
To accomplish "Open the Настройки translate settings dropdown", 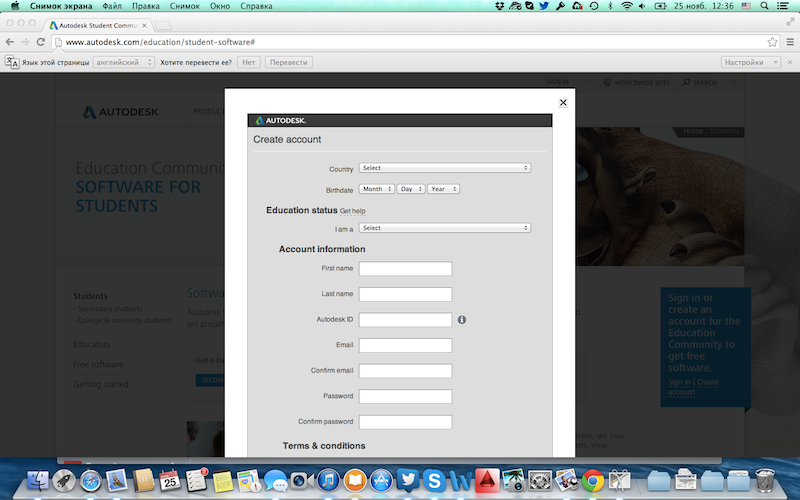I will 750,62.
